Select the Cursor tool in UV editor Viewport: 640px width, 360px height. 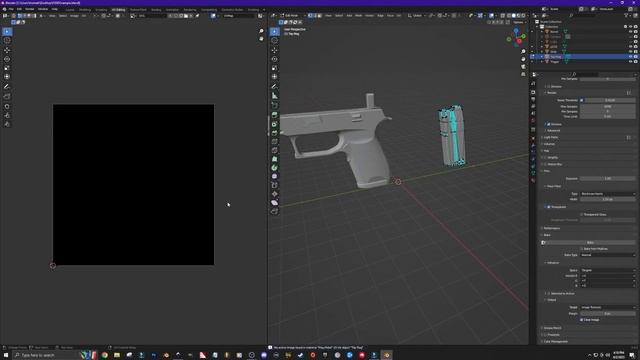point(7,41)
